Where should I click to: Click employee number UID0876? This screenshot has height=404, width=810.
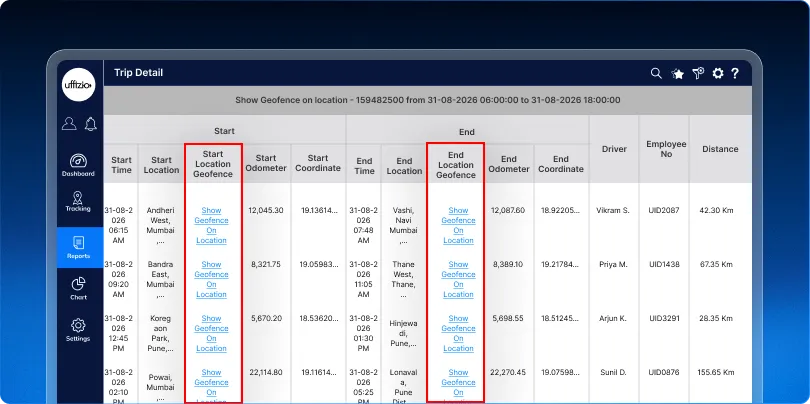click(x=664, y=372)
